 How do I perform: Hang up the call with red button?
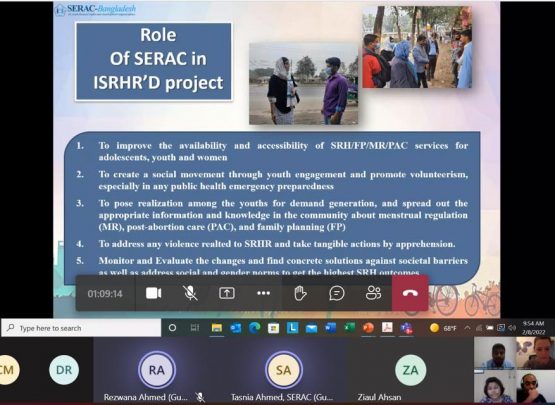(x=410, y=293)
